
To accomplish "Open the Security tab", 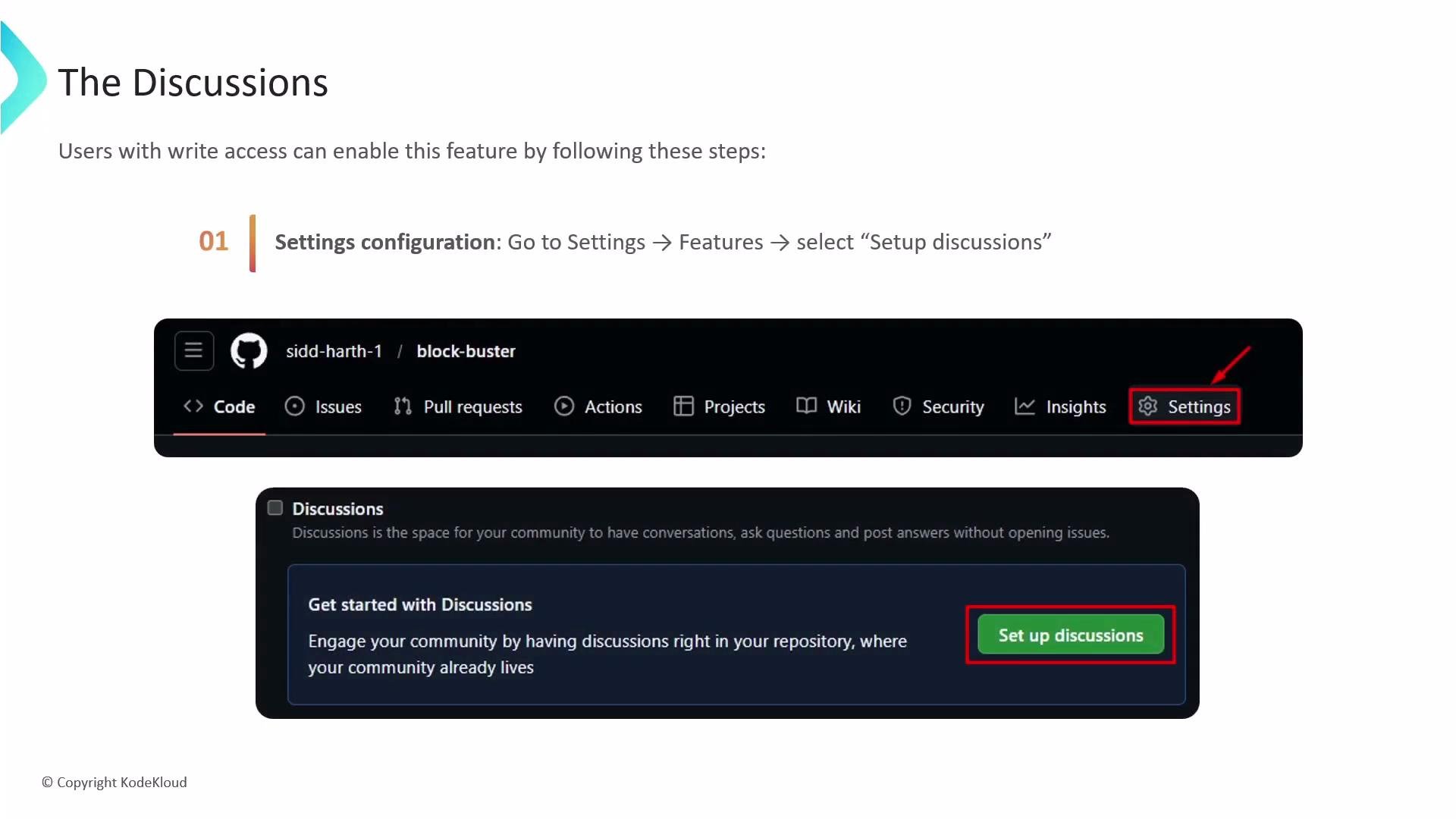I will pos(938,407).
